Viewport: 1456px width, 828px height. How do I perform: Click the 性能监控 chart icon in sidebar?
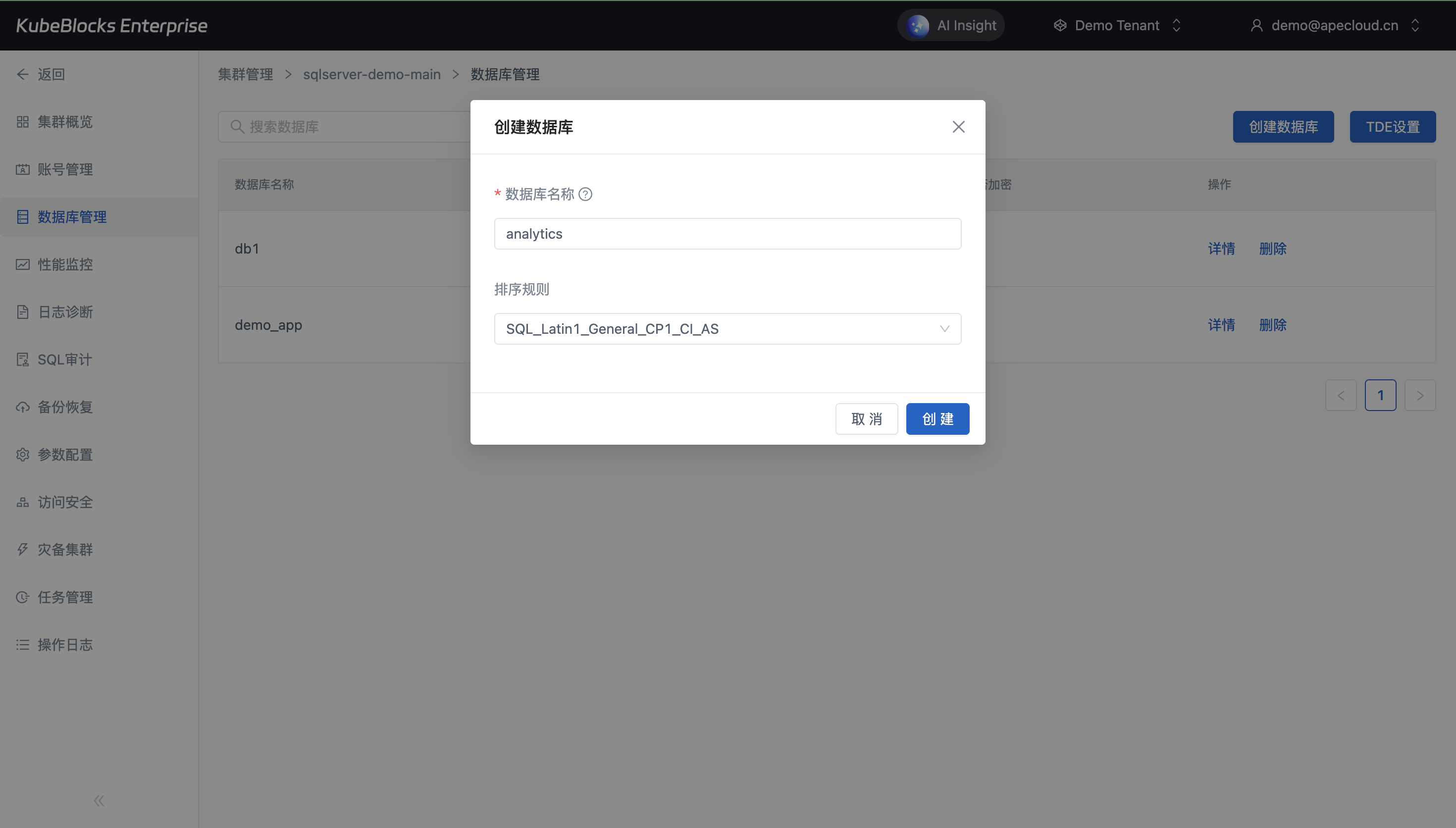click(23, 264)
